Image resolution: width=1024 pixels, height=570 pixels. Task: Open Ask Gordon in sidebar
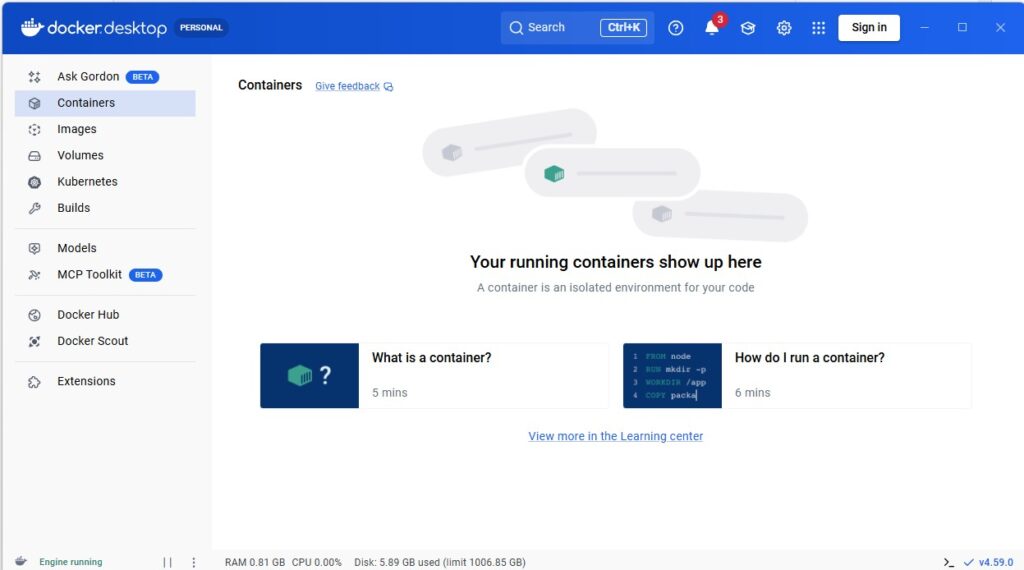(x=88, y=77)
